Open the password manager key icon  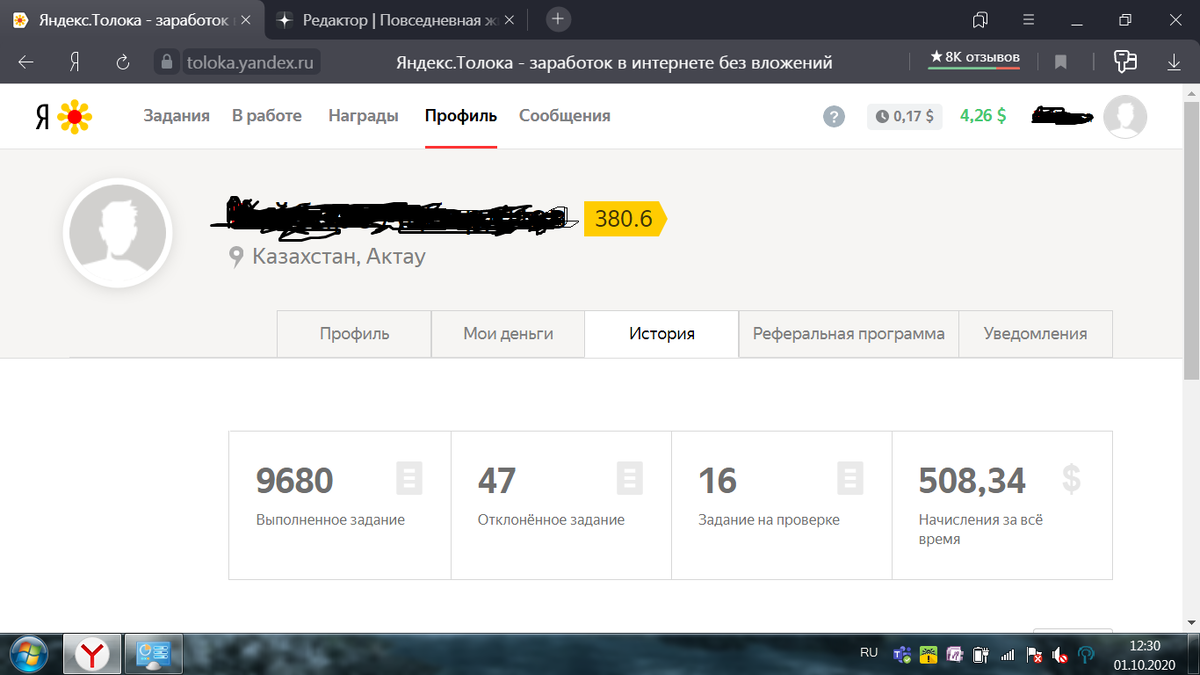pos(1126,61)
